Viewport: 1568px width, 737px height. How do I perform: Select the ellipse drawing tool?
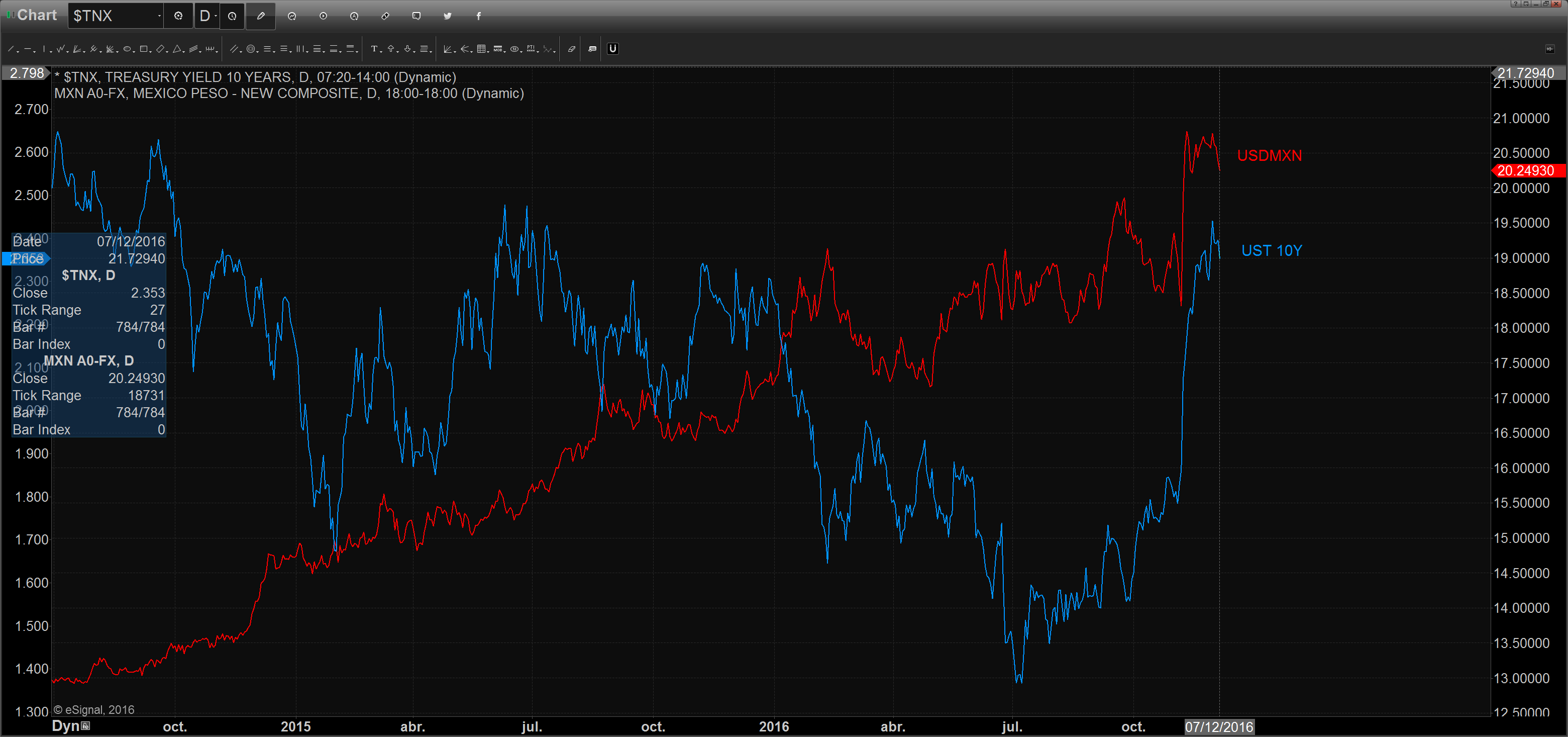click(127, 49)
